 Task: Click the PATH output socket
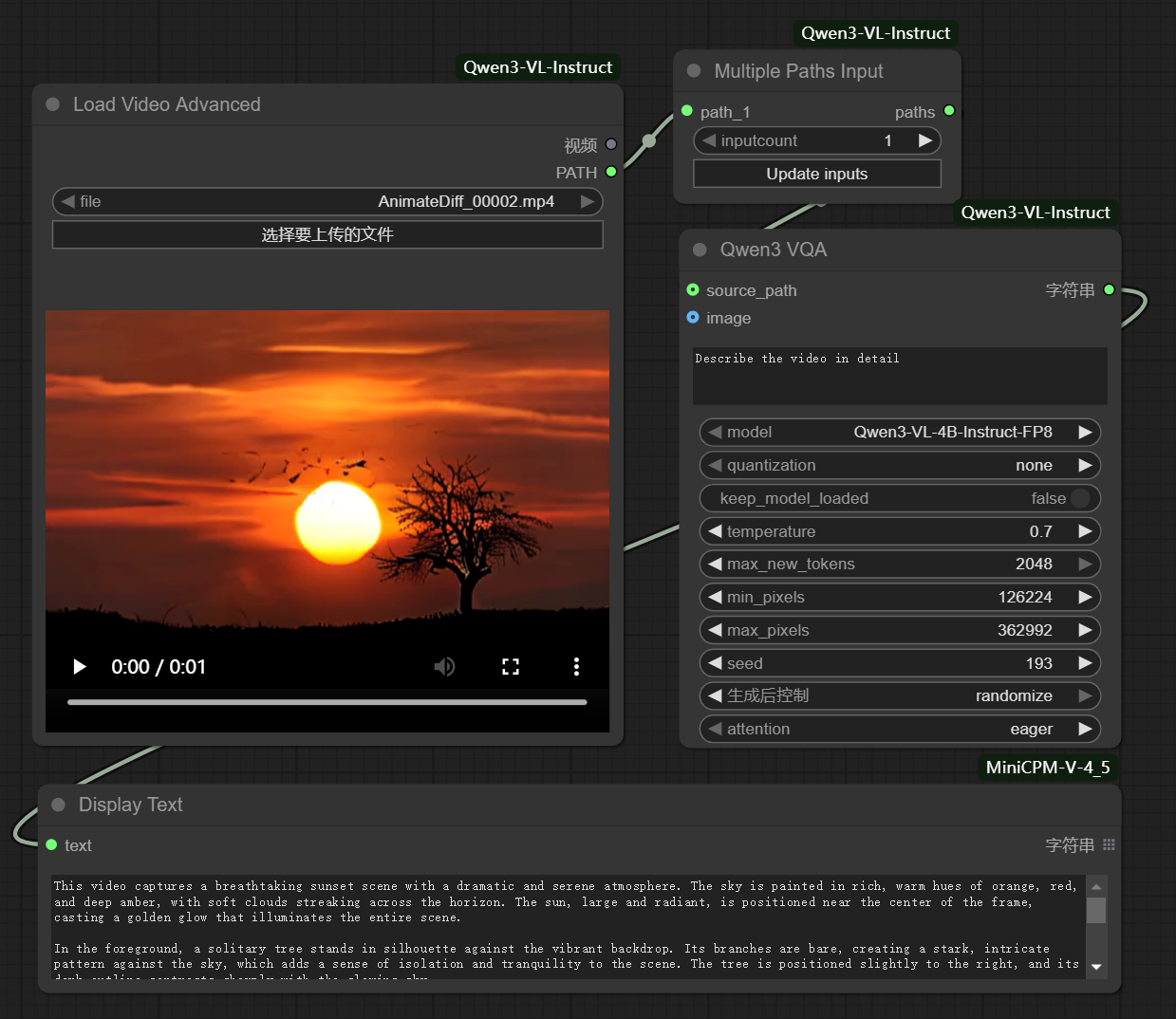pos(611,172)
